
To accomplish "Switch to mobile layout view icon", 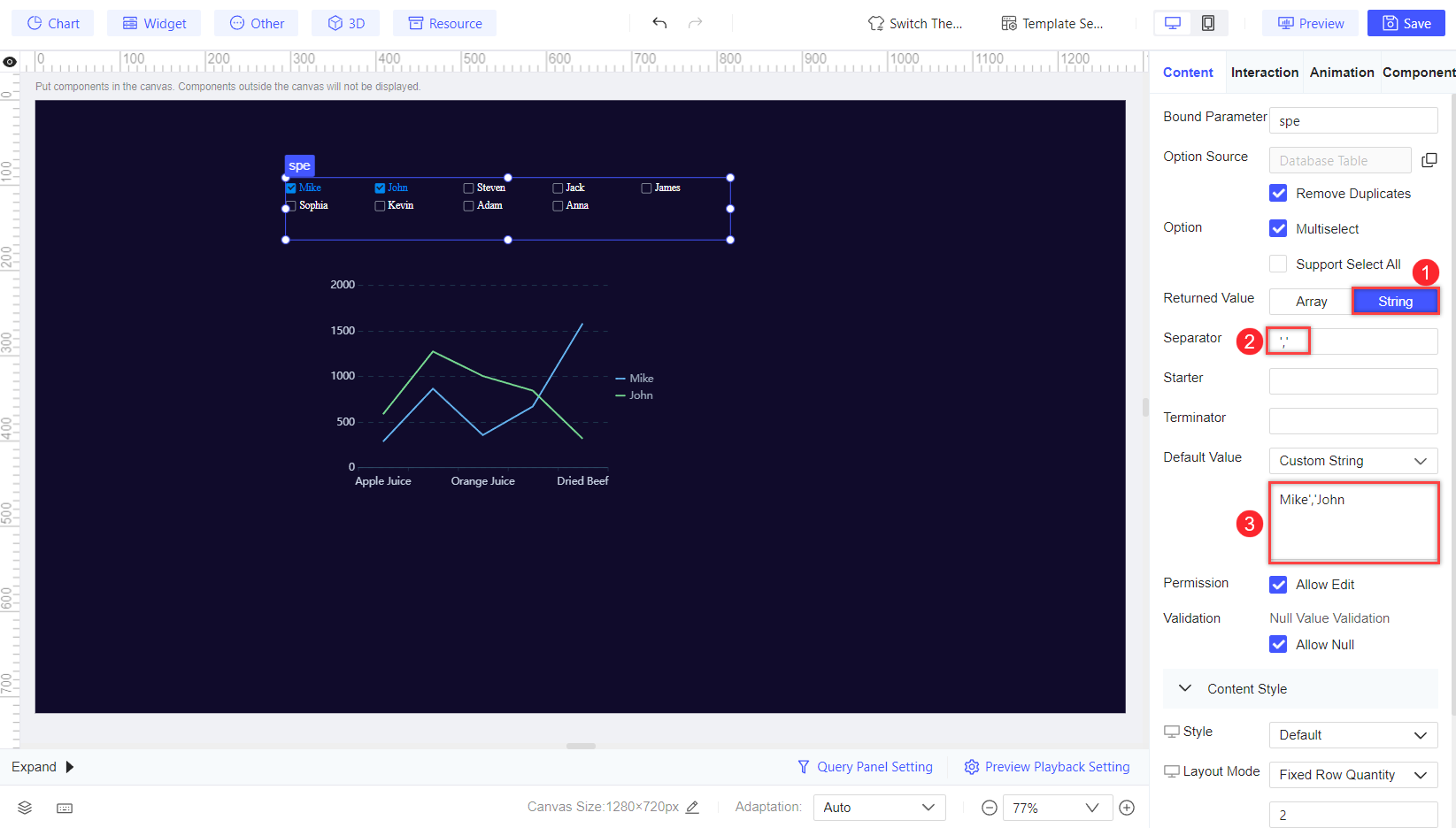I will pos(1208,23).
